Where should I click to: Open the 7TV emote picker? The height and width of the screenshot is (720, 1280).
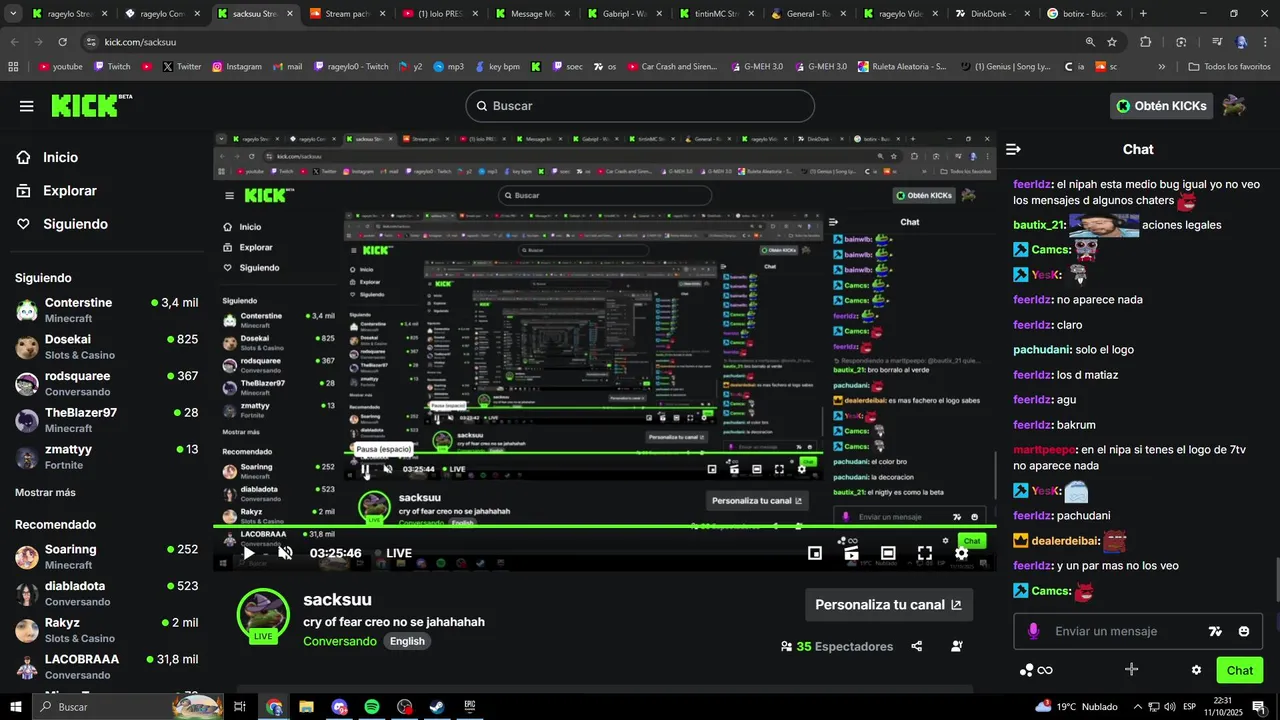point(1215,631)
